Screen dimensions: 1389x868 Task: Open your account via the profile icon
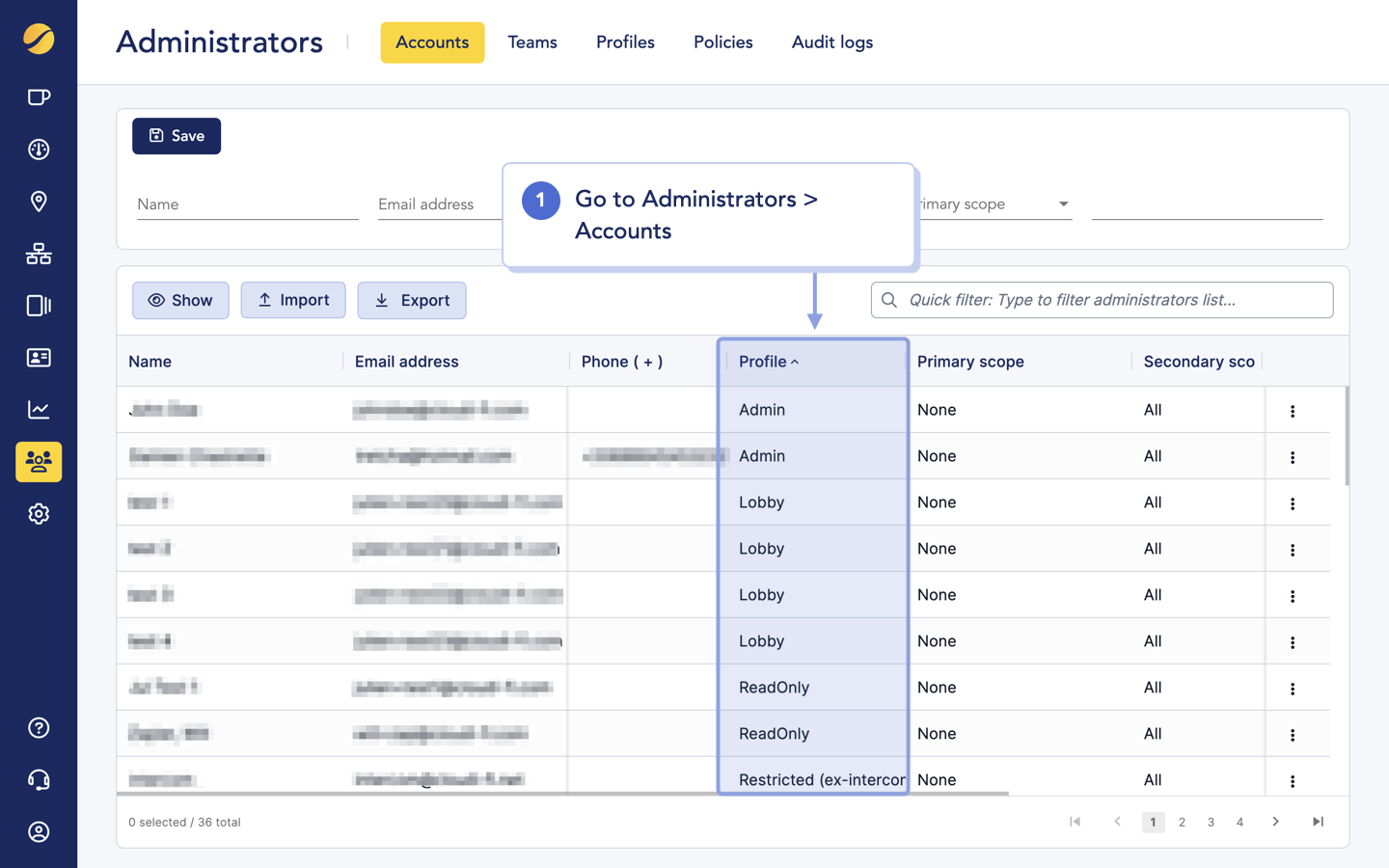[39, 832]
